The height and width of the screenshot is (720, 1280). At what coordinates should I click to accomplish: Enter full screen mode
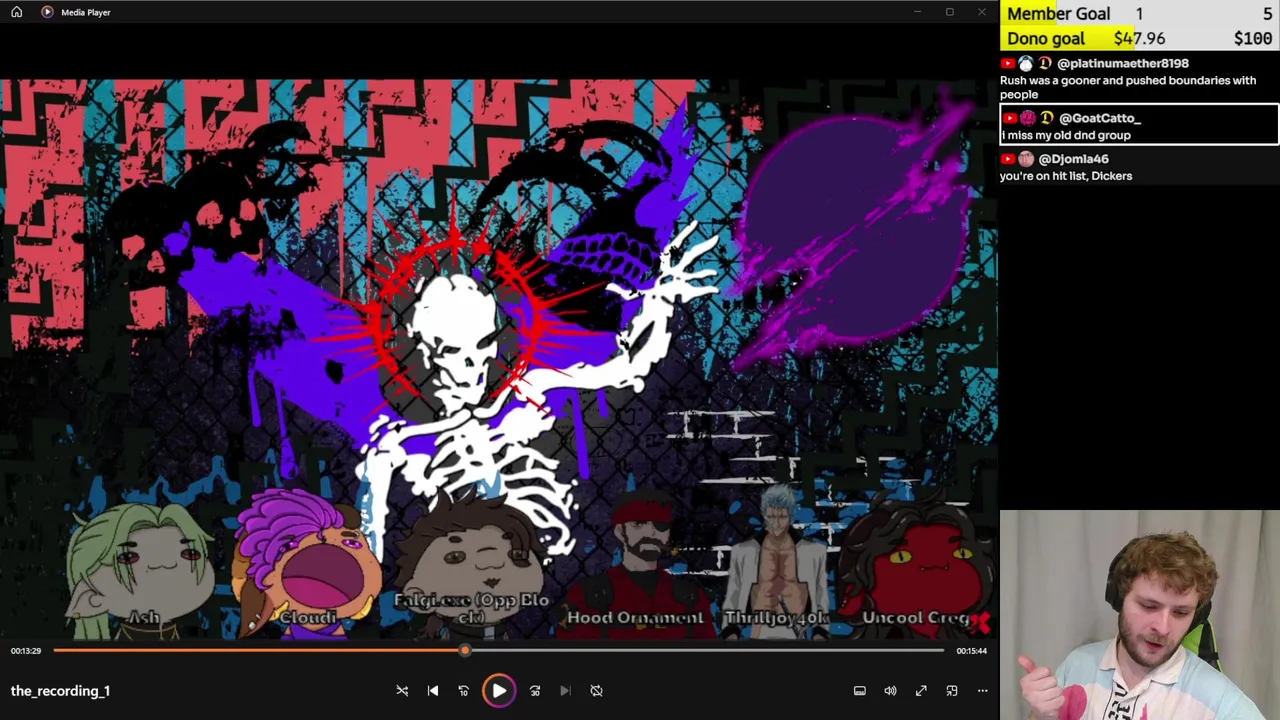(921, 691)
